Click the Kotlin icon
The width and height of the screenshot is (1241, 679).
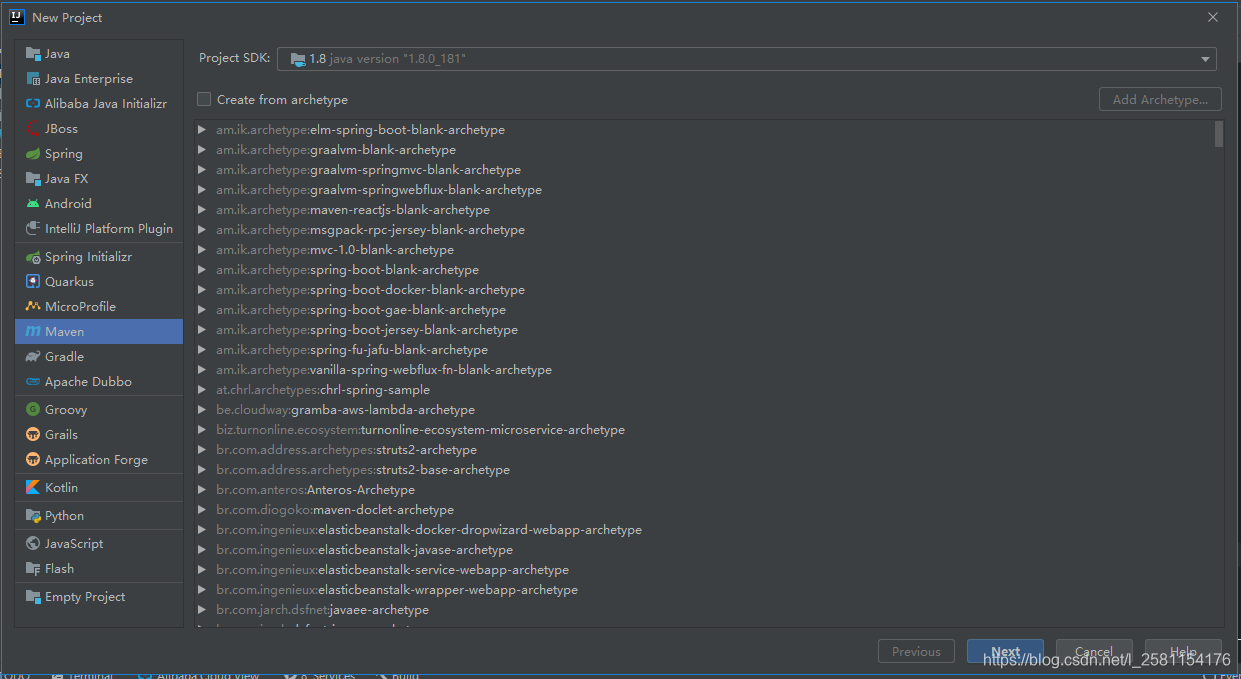coord(33,488)
